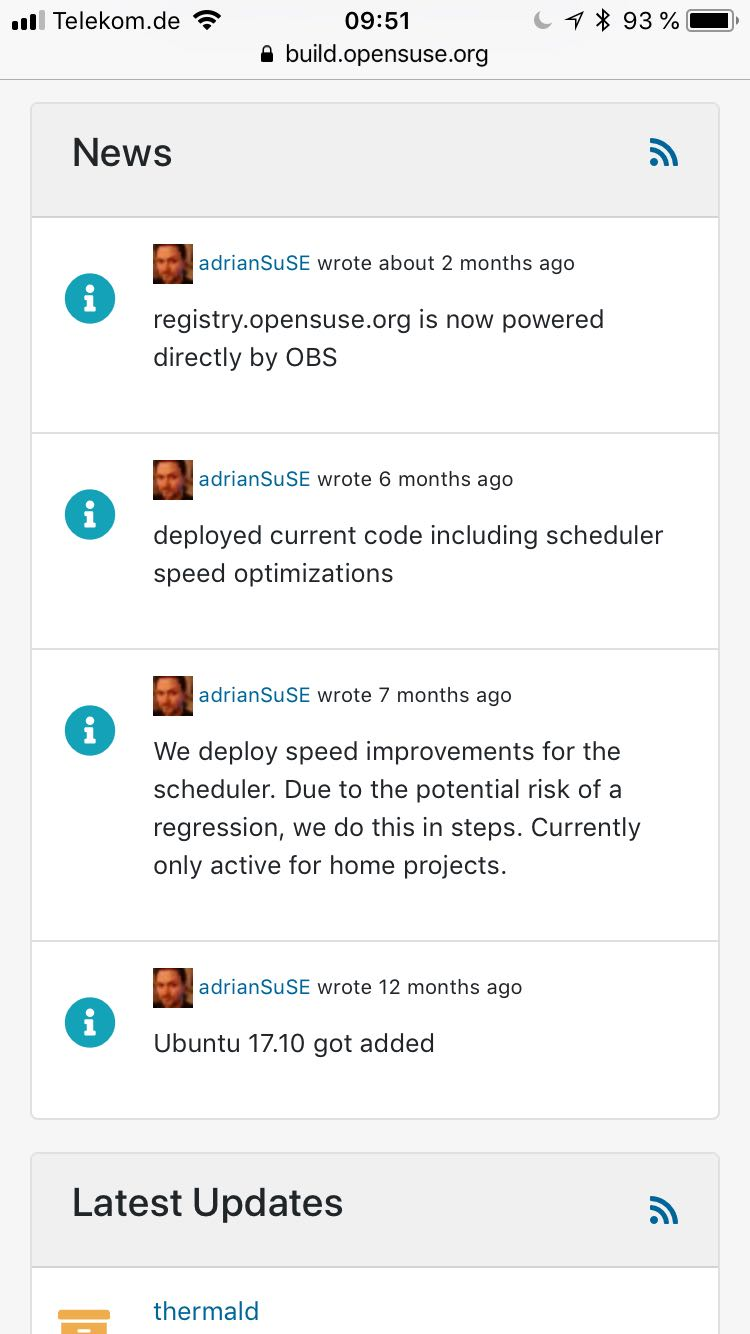Click adrianSuSE avatar on registry news post
This screenshot has width=750, height=1334.
172,263
